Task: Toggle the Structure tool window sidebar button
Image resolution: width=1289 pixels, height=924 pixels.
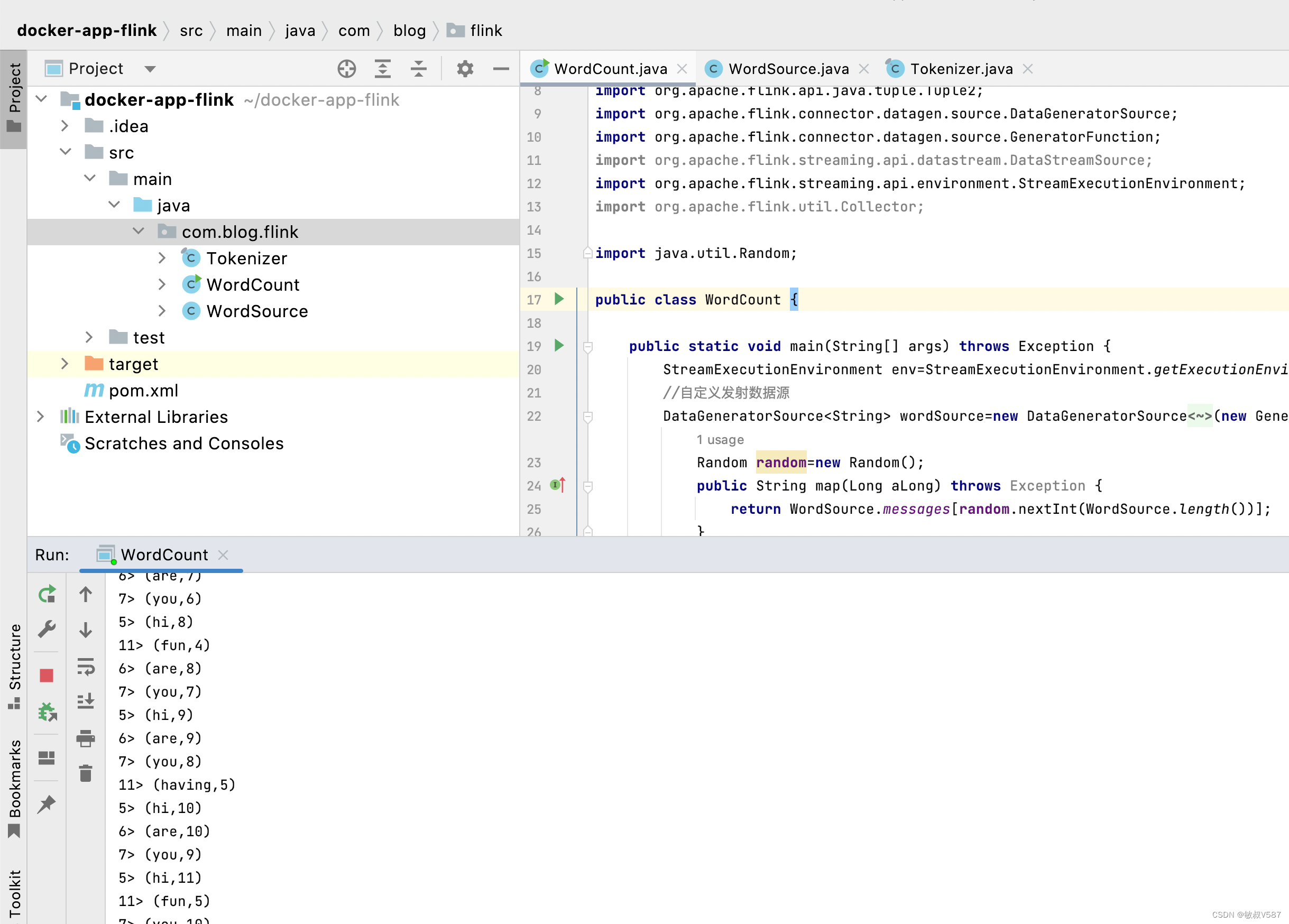Action: pos(14,666)
